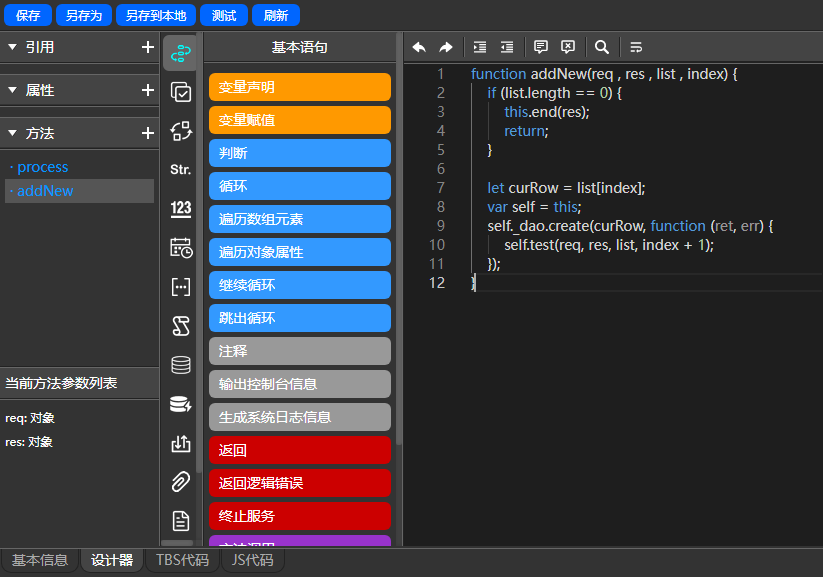Click the 另存为 button
Image resolution: width=823 pixels, height=577 pixels.
tap(83, 15)
